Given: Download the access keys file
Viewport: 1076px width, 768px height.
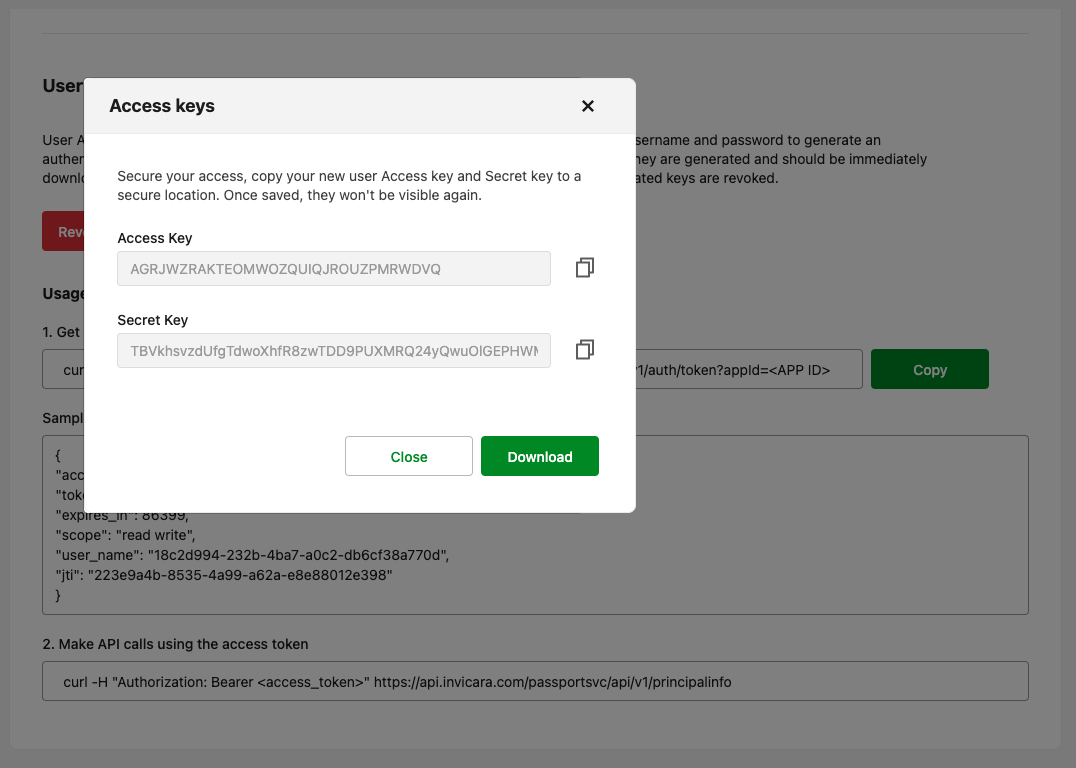Looking at the screenshot, I should click(539, 456).
